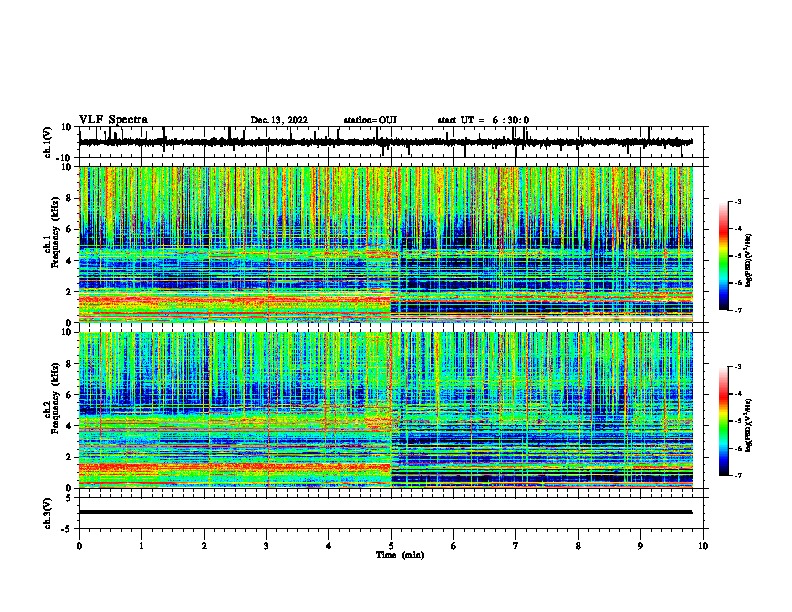The image size is (792, 612).
Task: Click the "ch.3(V)" axis label
Action: [48, 513]
